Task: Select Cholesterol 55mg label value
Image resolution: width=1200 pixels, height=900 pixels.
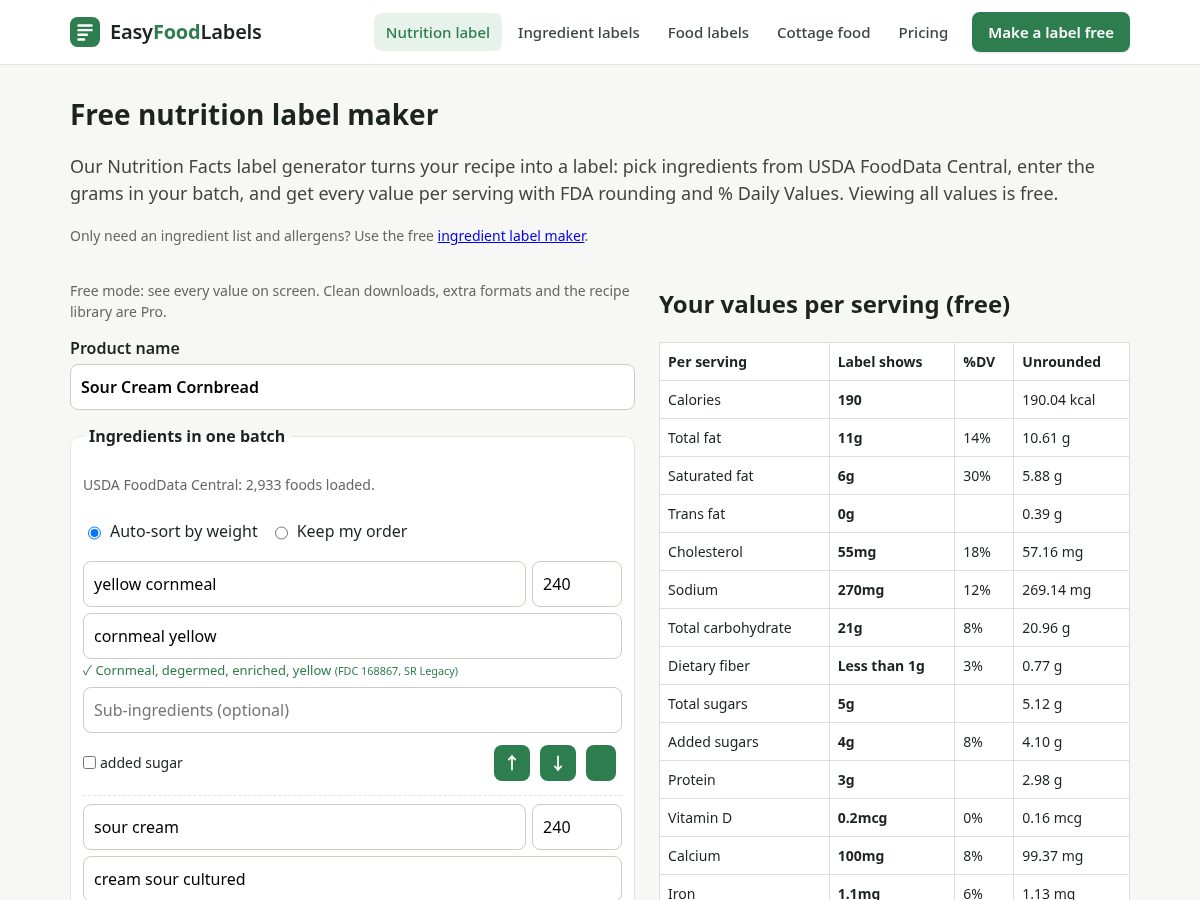Action: (x=857, y=552)
